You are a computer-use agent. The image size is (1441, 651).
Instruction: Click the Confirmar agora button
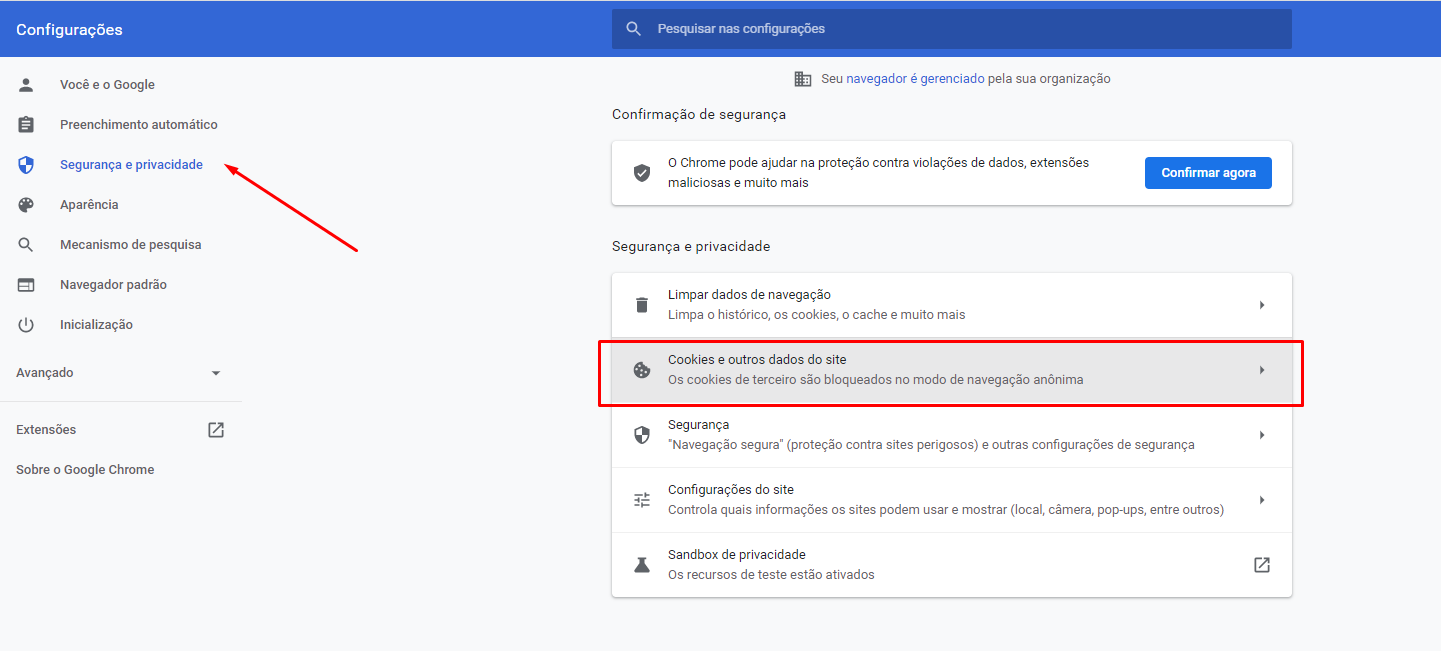(x=1208, y=173)
